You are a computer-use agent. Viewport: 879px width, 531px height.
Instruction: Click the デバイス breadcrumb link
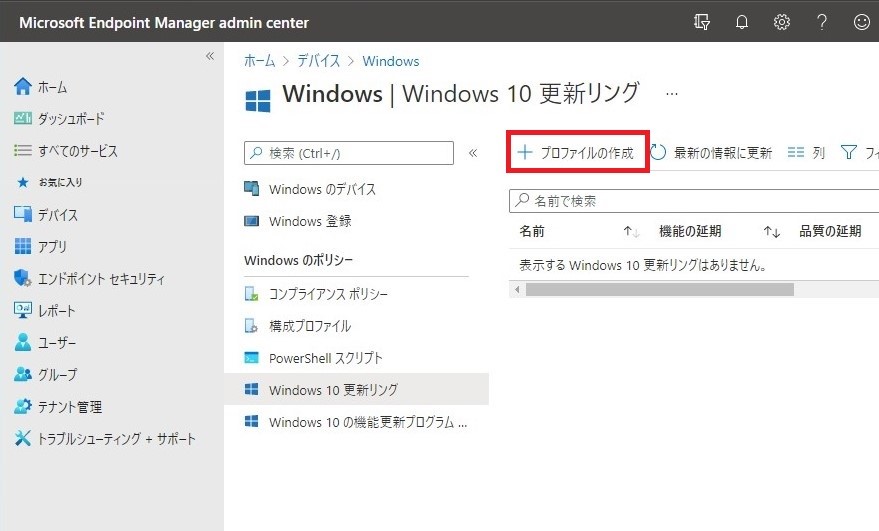[x=318, y=61]
